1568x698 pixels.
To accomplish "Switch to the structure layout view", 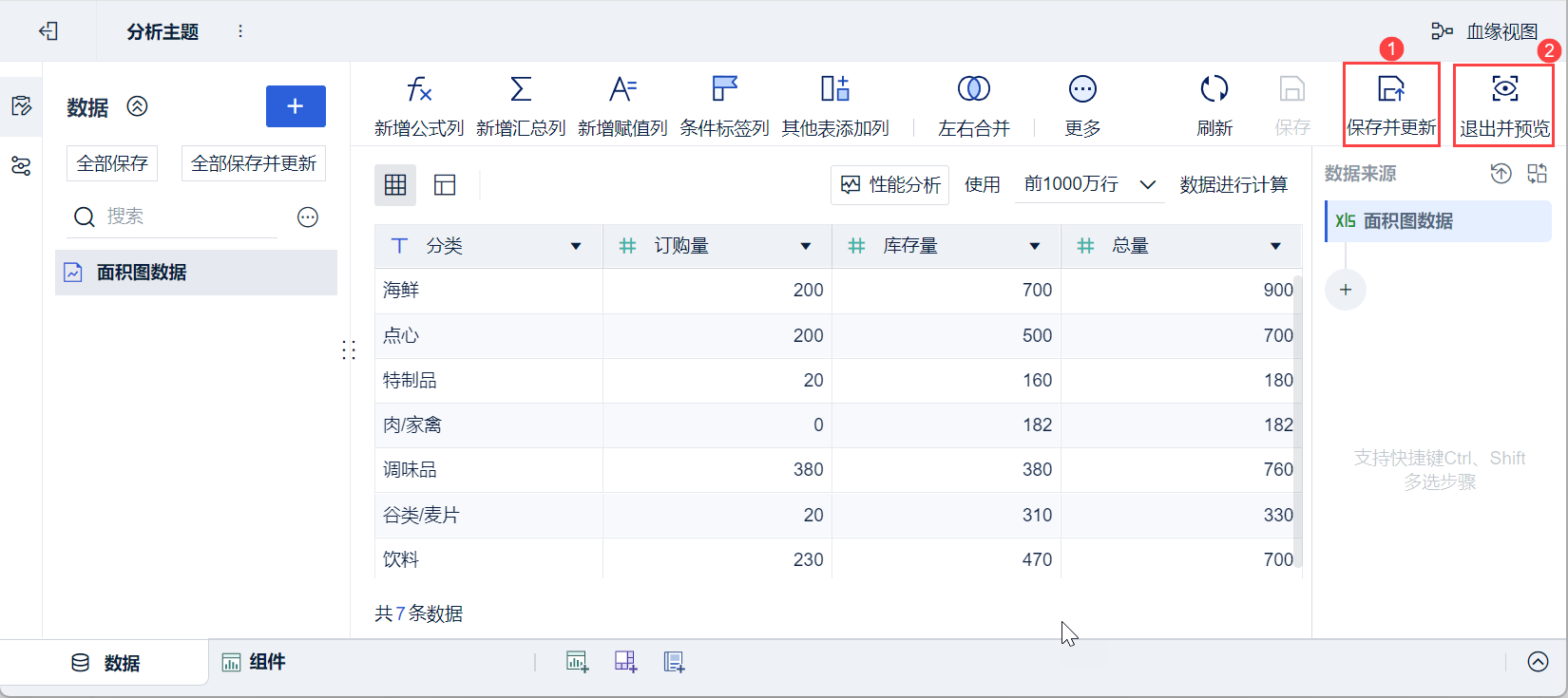I will (445, 185).
